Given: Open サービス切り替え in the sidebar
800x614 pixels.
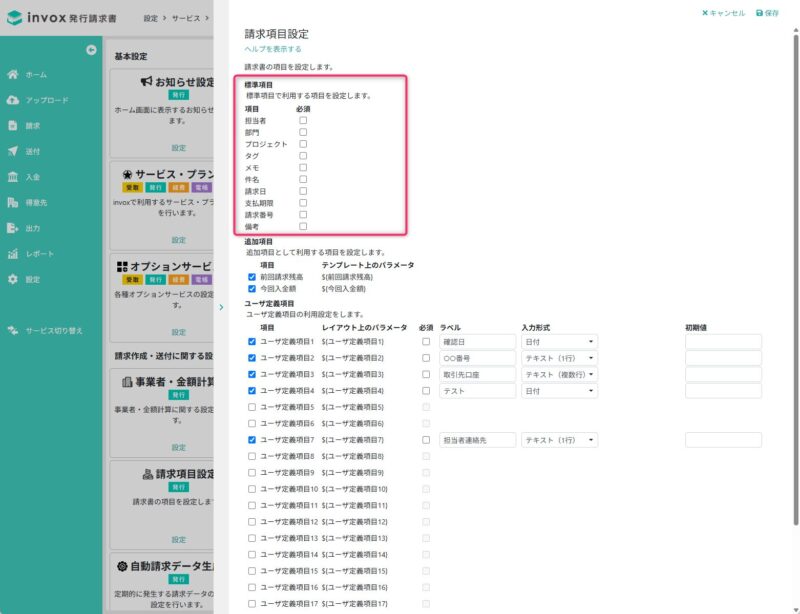Looking at the screenshot, I should [53, 330].
